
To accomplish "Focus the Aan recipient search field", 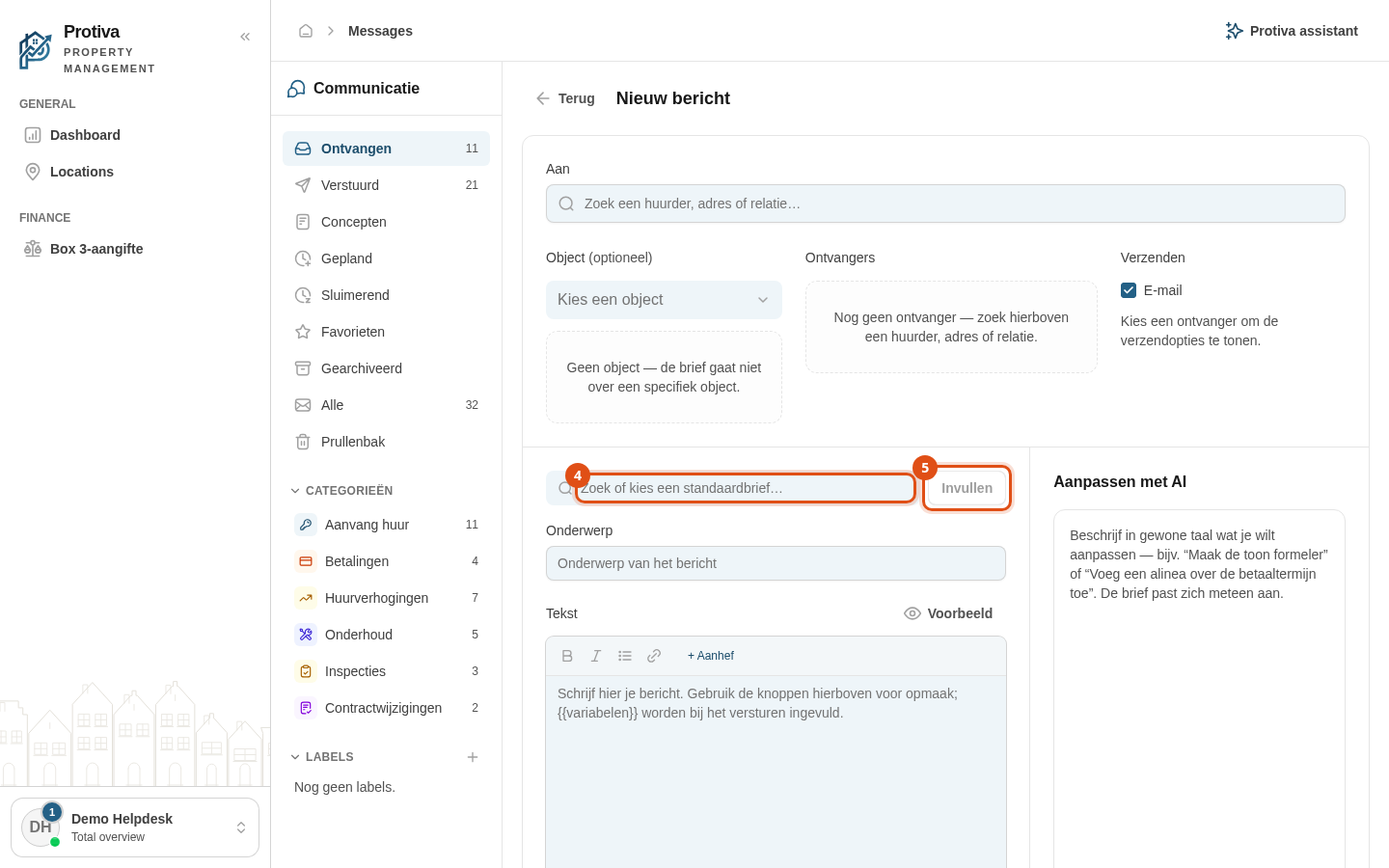I will (x=945, y=203).
